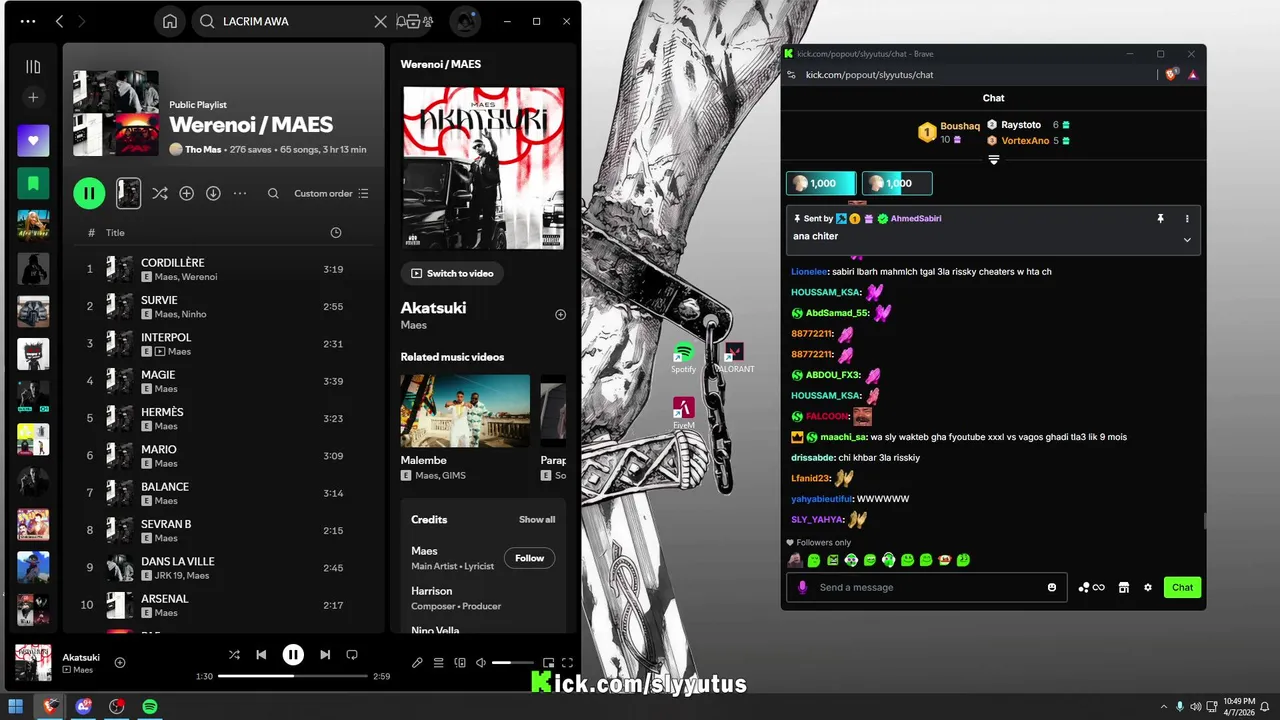Open Kick shop storefront icon
This screenshot has height=720, width=1280.
(x=1124, y=588)
